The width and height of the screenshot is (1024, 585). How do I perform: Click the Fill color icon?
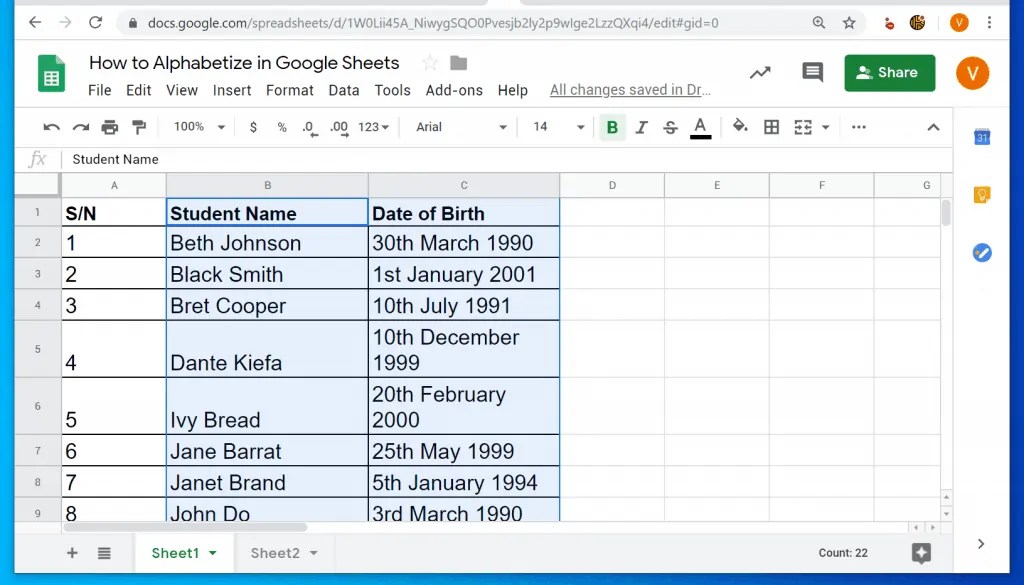739,127
